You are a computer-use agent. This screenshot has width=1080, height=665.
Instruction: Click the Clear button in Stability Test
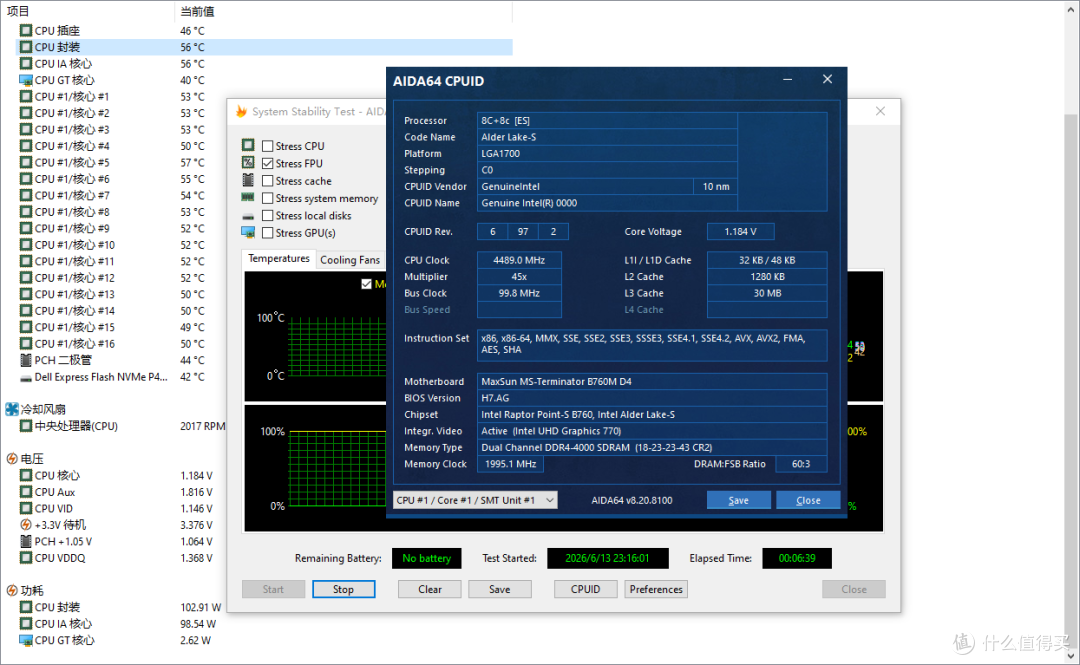point(430,589)
